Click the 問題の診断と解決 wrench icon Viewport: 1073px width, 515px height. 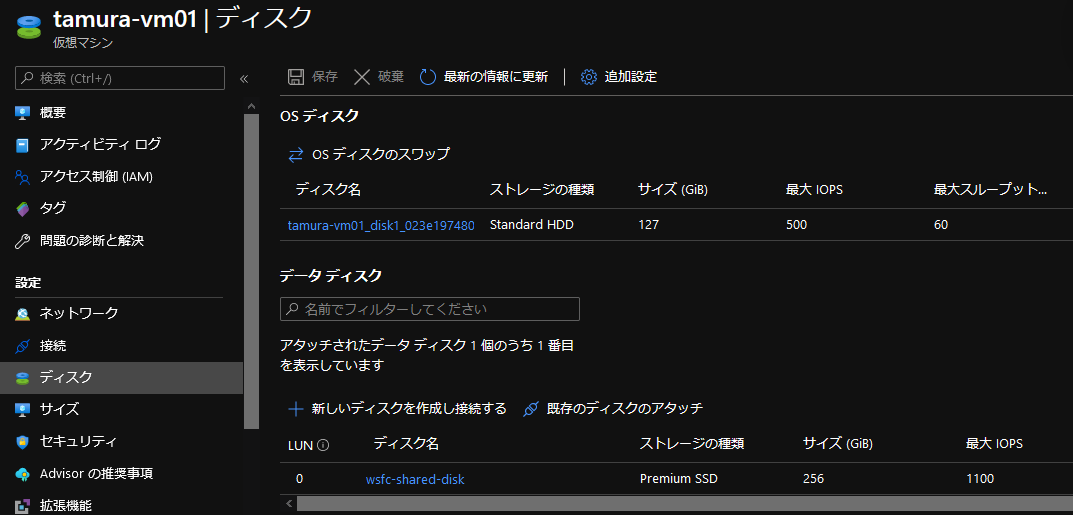pyautogui.click(x=23, y=241)
